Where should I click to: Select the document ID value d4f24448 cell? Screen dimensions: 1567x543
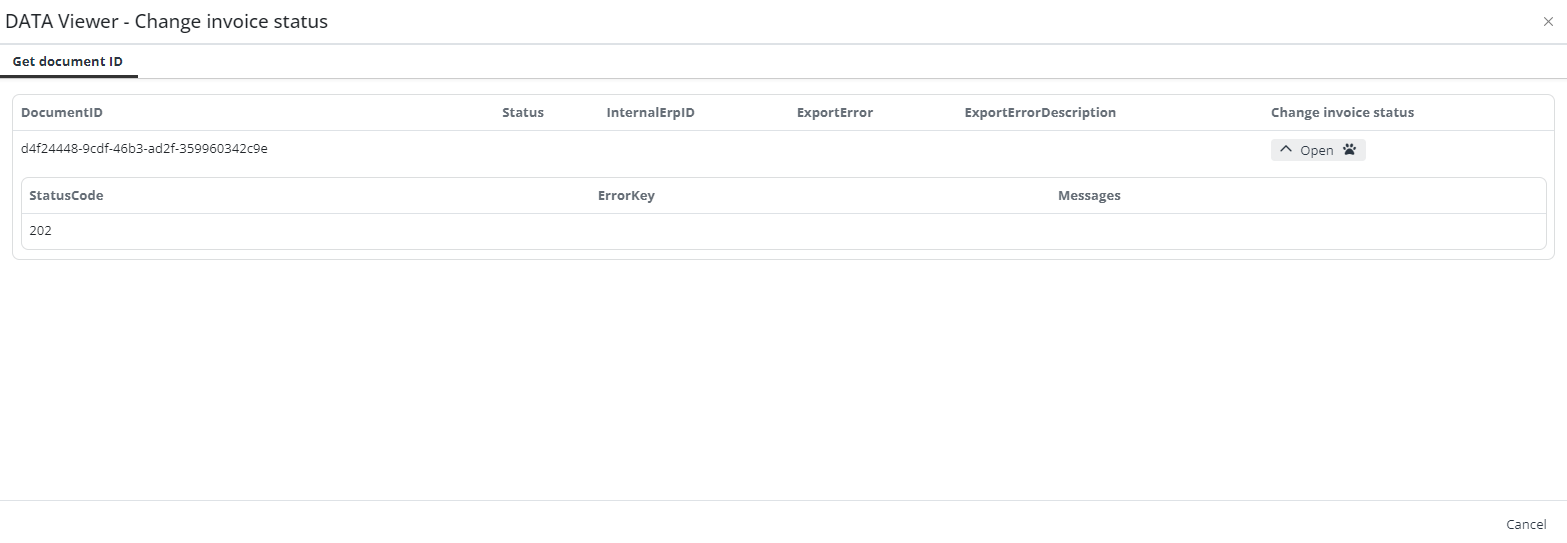(x=144, y=149)
